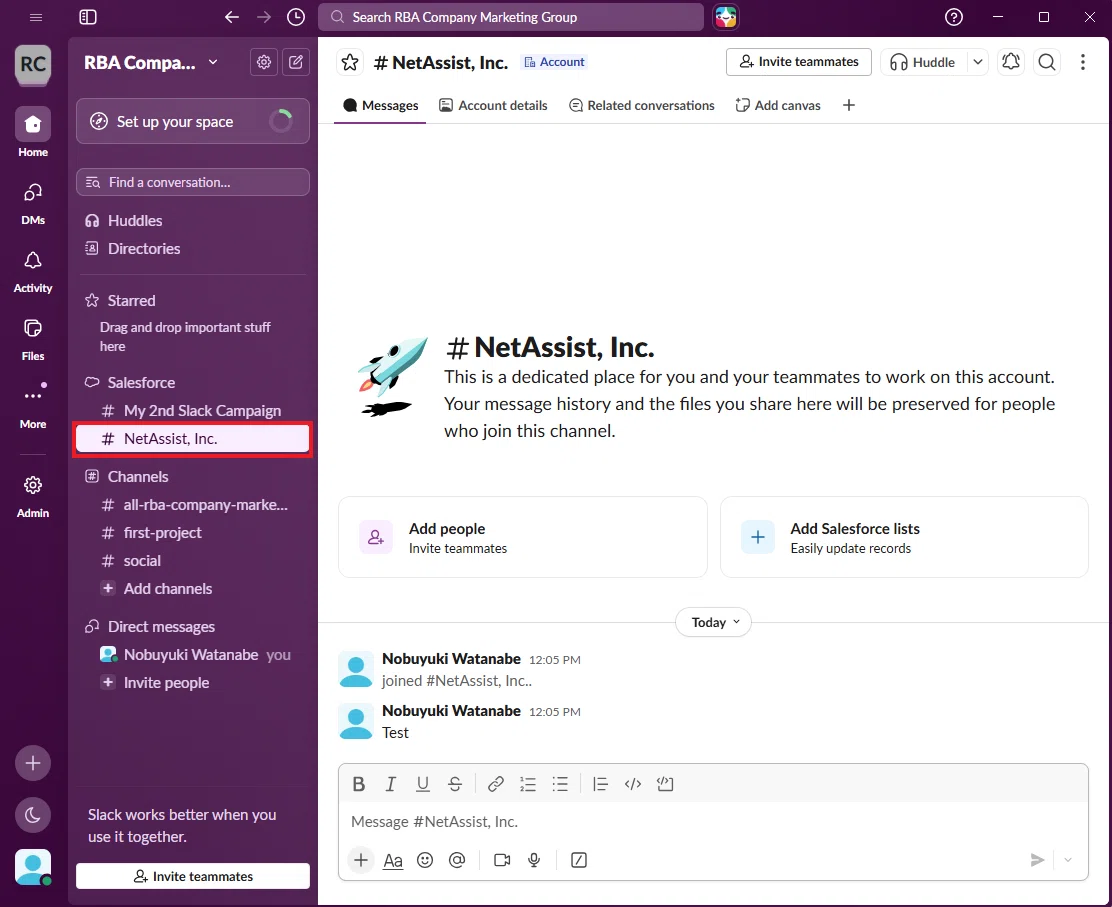
Task: Compose a new message with pencil icon
Action: 296,62
